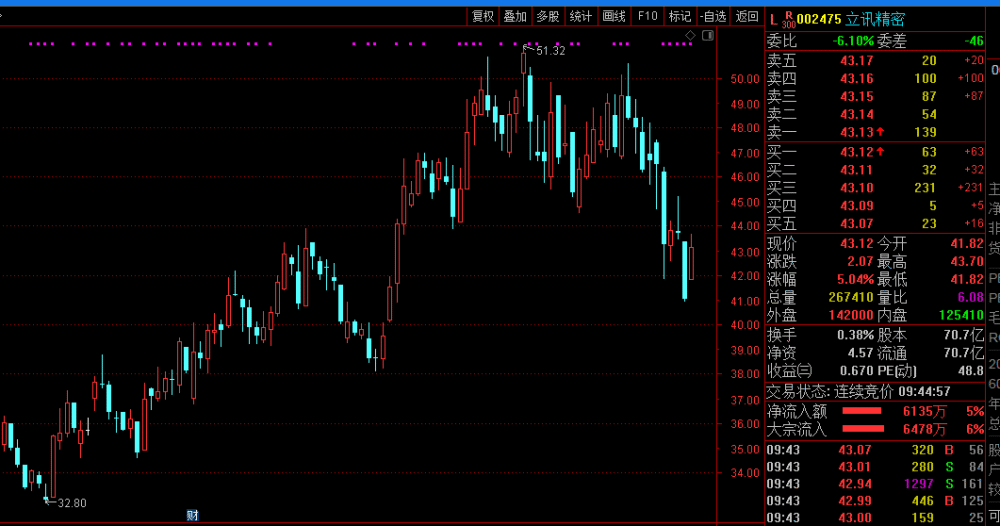Image resolution: width=1000 pixels, height=526 pixels.
Task: Click the 委比 -6.10% value
Action: click(853, 41)
